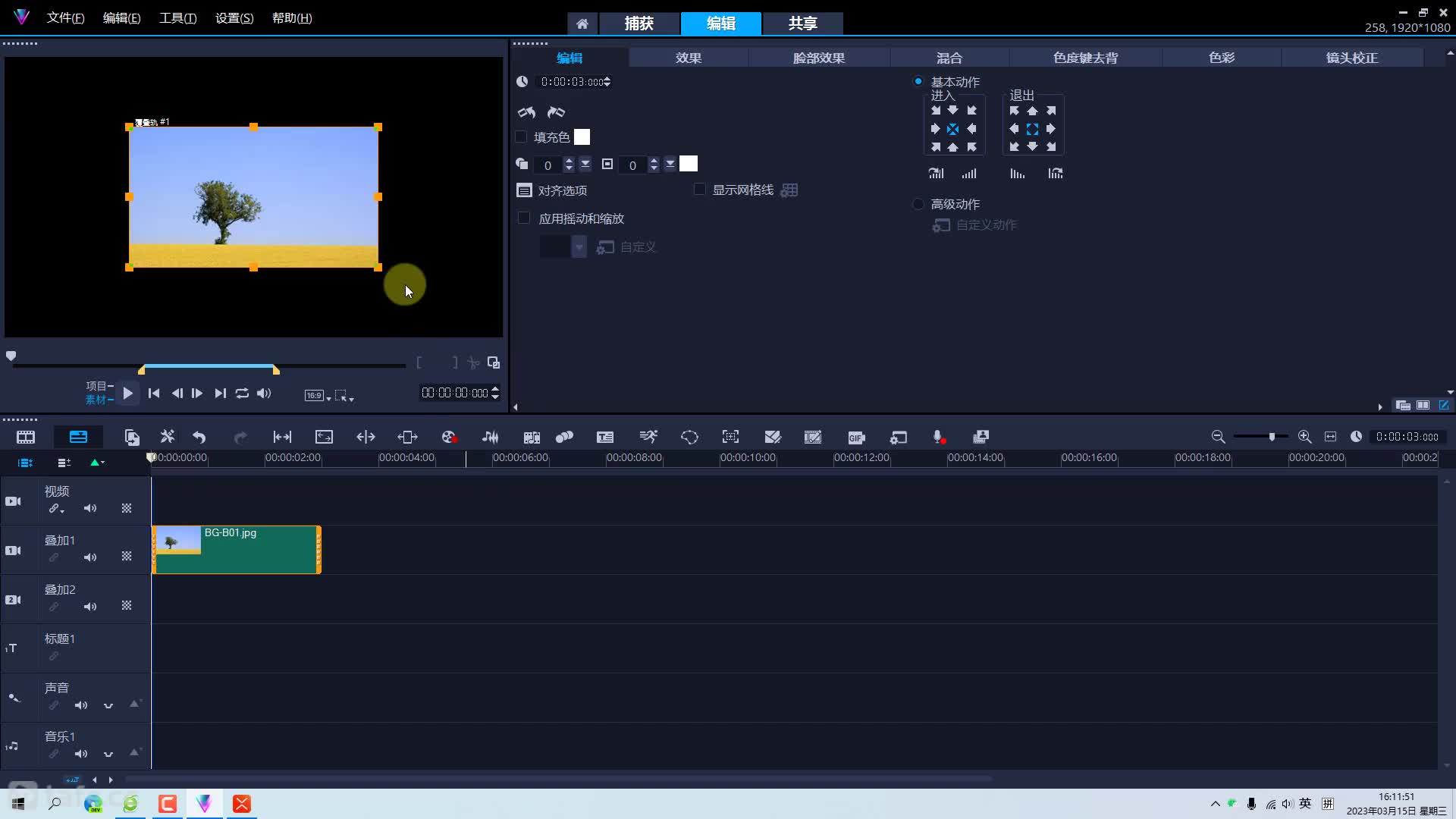1456x819 pixels.
Task: Switch to the 捕获 workspace tab
Action: (x=639, y=24)
